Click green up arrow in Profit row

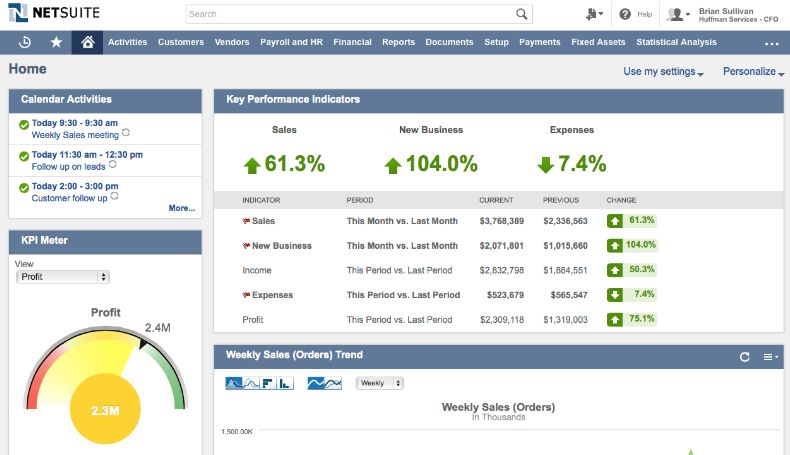615,319
